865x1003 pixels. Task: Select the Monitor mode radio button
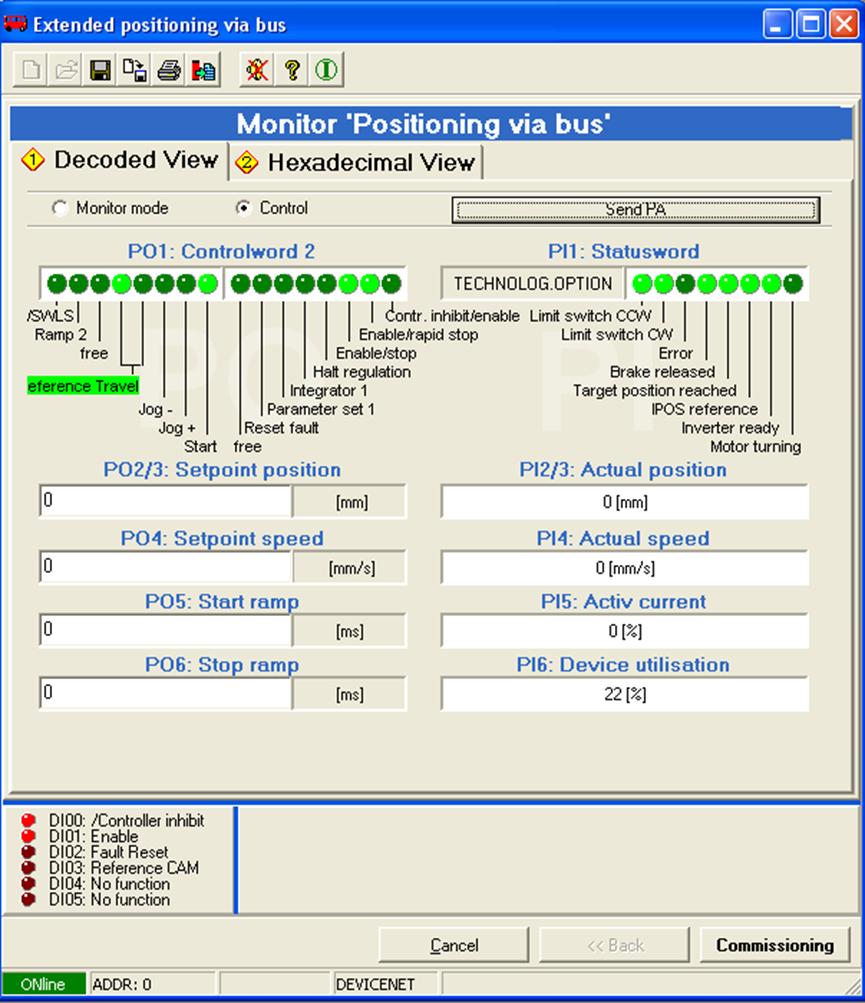(61, 209)
